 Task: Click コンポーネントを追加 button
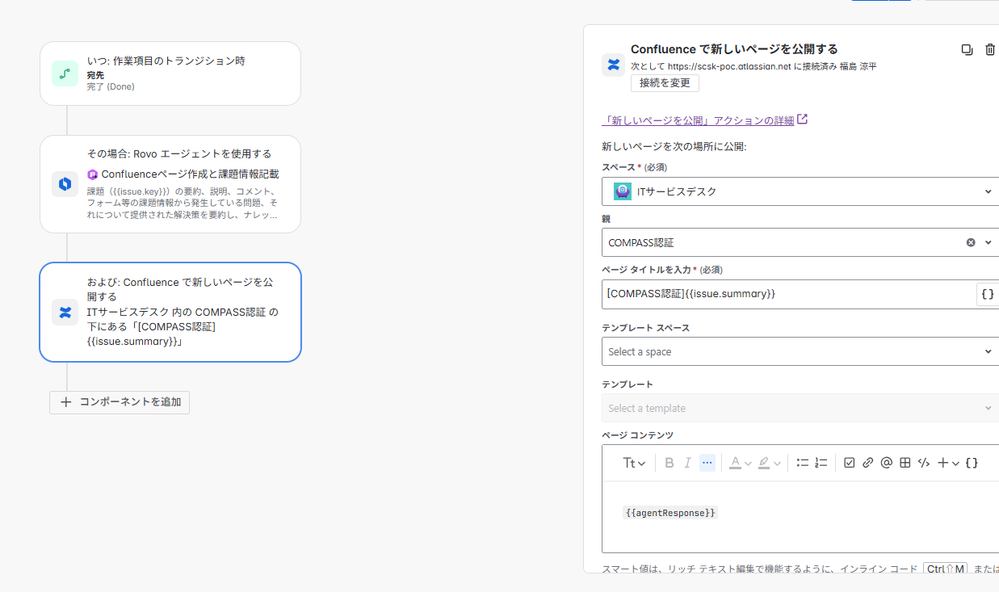click(x=119, y=402)
